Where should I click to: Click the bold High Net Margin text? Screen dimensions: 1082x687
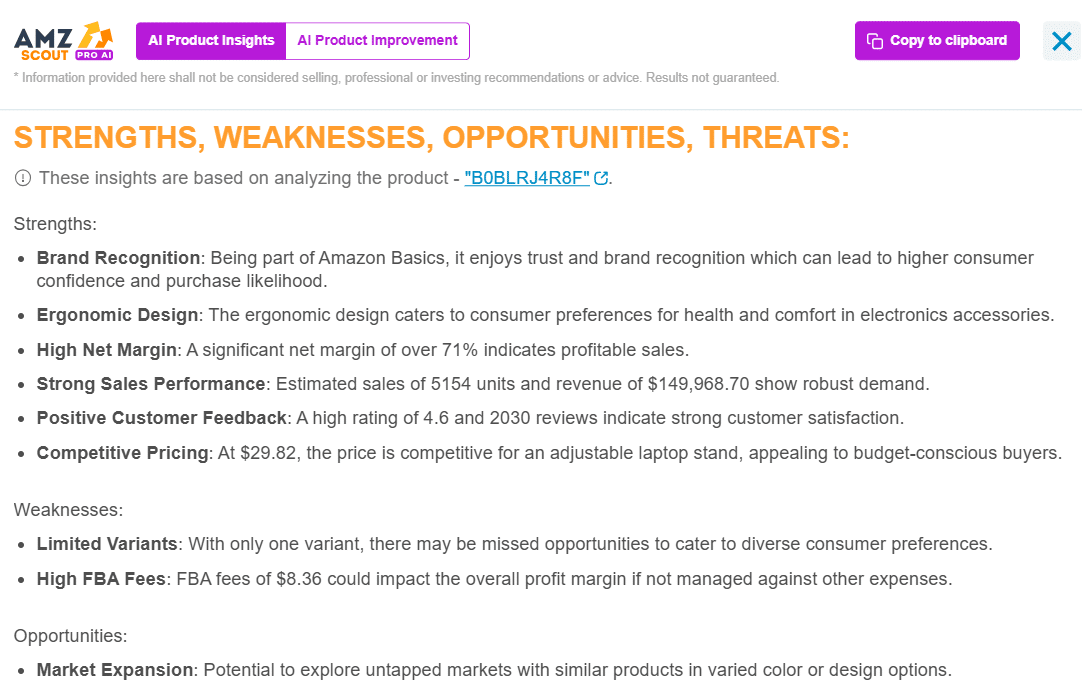click(106, 350)
